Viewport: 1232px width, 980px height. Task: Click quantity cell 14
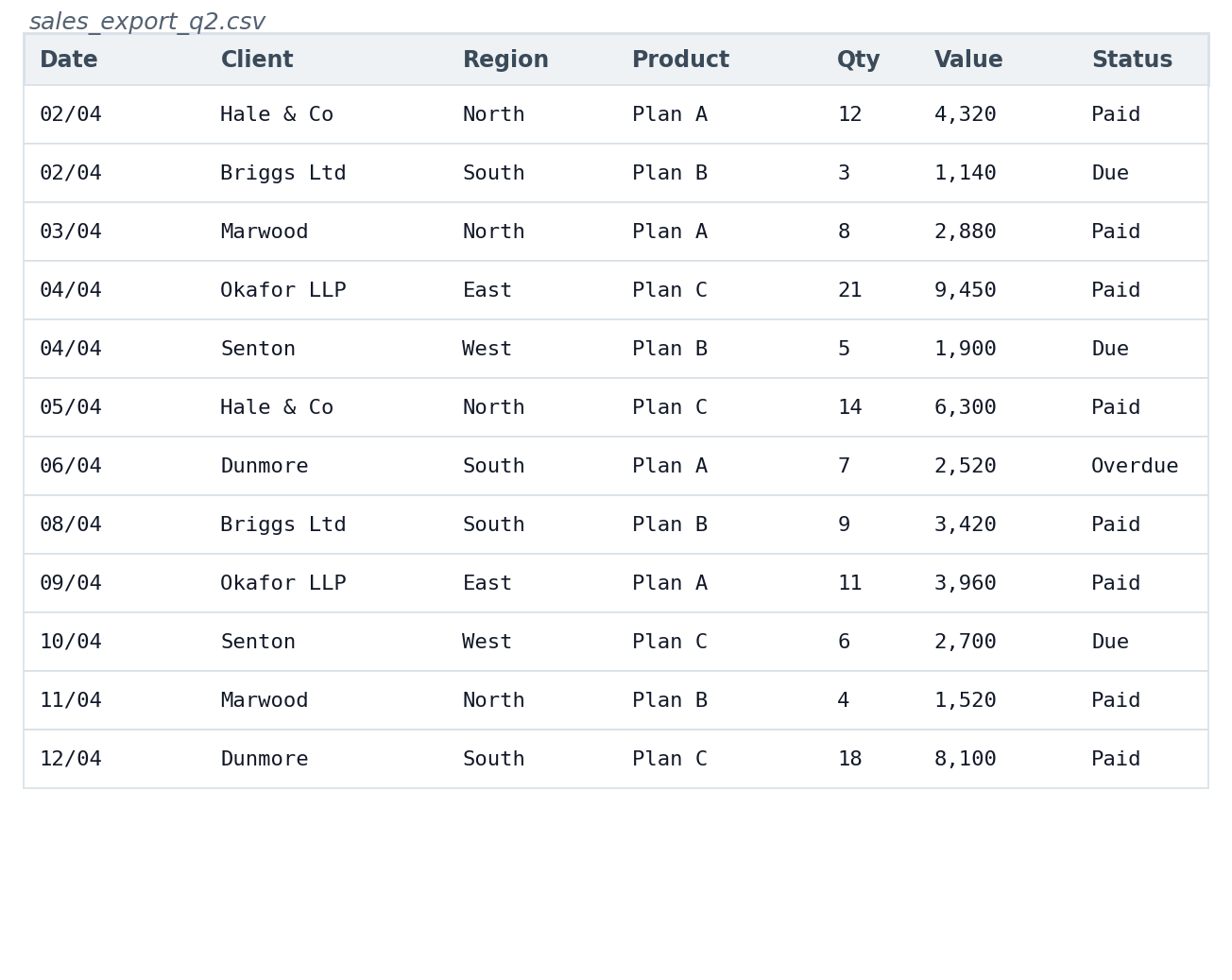[x=849, y=408]
